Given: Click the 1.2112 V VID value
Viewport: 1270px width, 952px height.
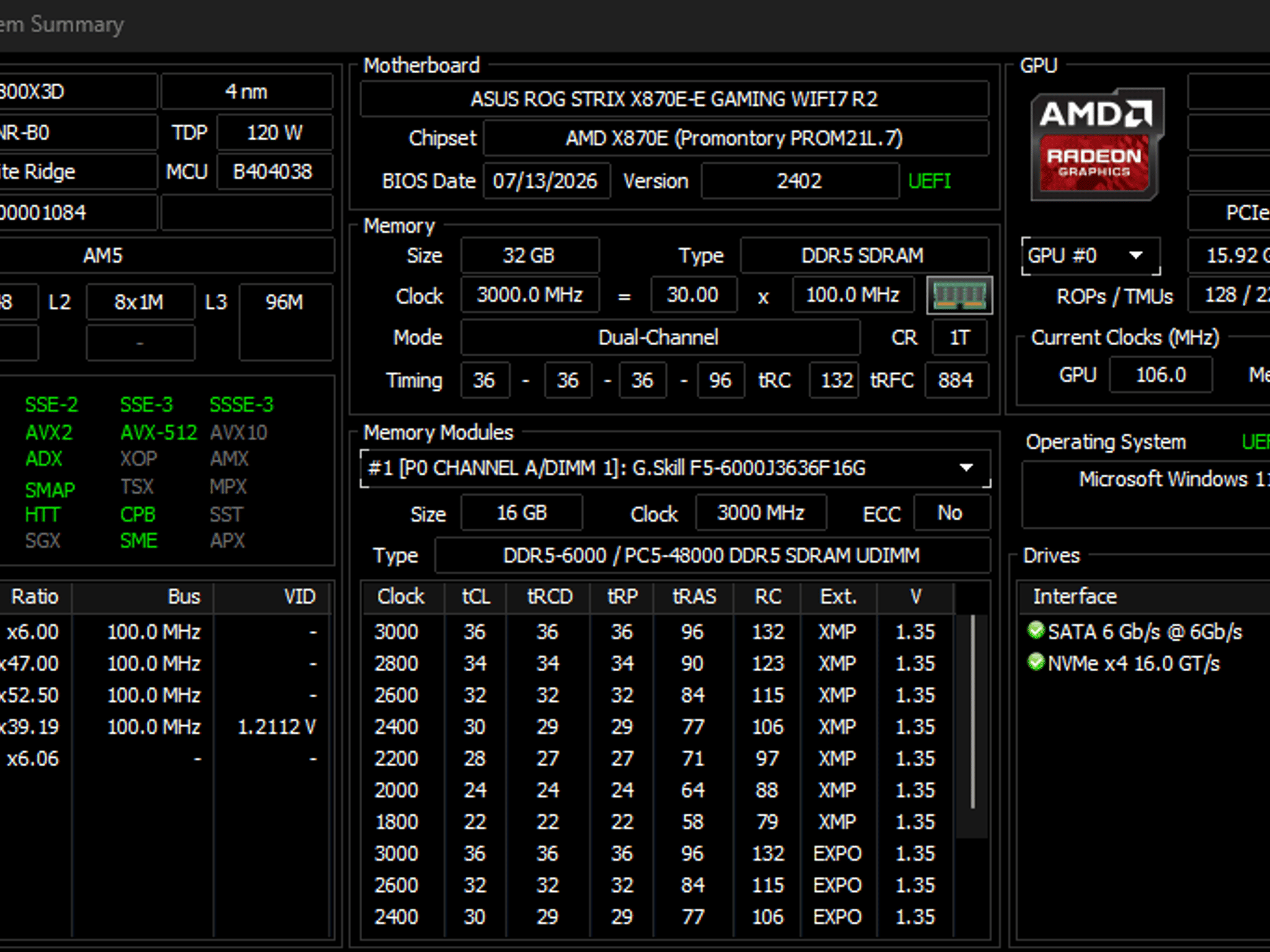Looking at the screenshot, I should 277,726.
